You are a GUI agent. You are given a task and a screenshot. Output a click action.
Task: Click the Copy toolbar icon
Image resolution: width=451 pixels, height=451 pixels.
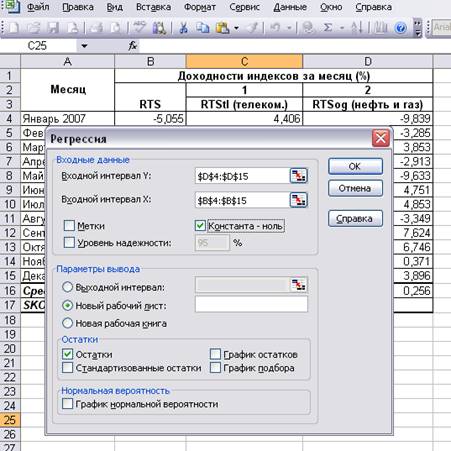click(x=202, y=28)
